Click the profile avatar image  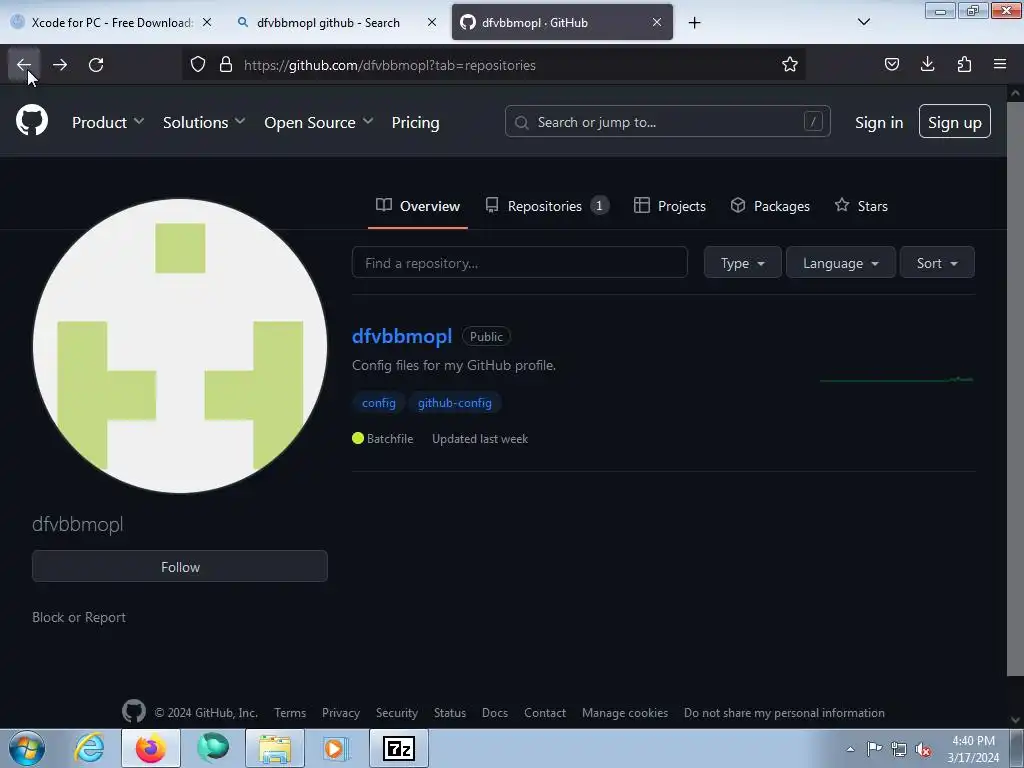point(180,345)
